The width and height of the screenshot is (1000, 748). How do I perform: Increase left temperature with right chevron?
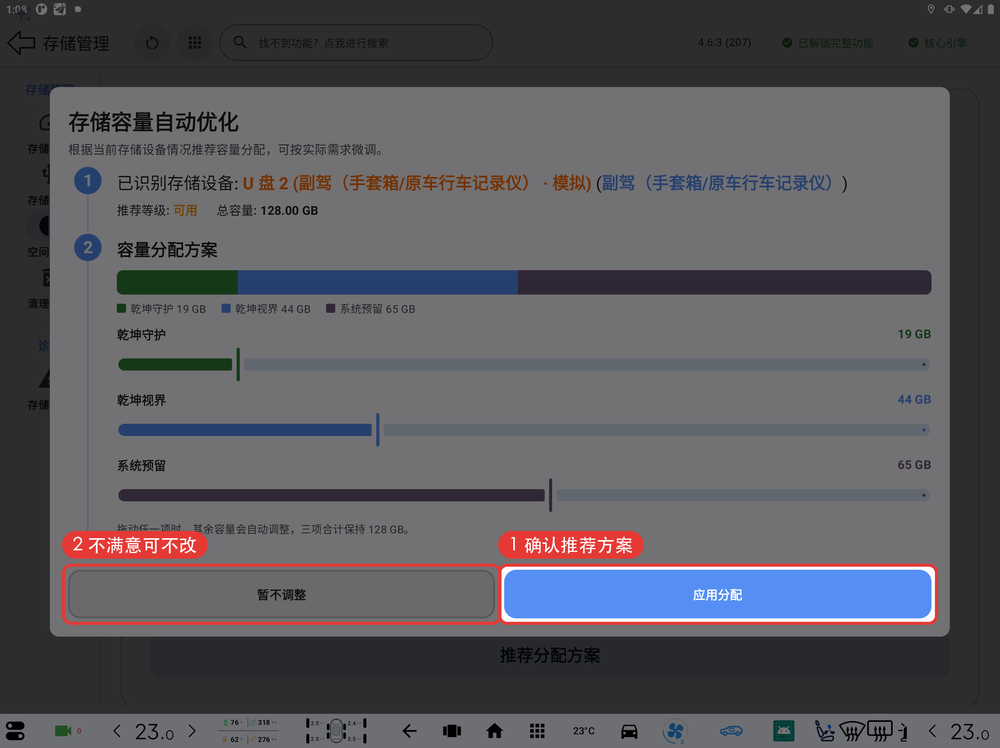[x=192, y=731]
